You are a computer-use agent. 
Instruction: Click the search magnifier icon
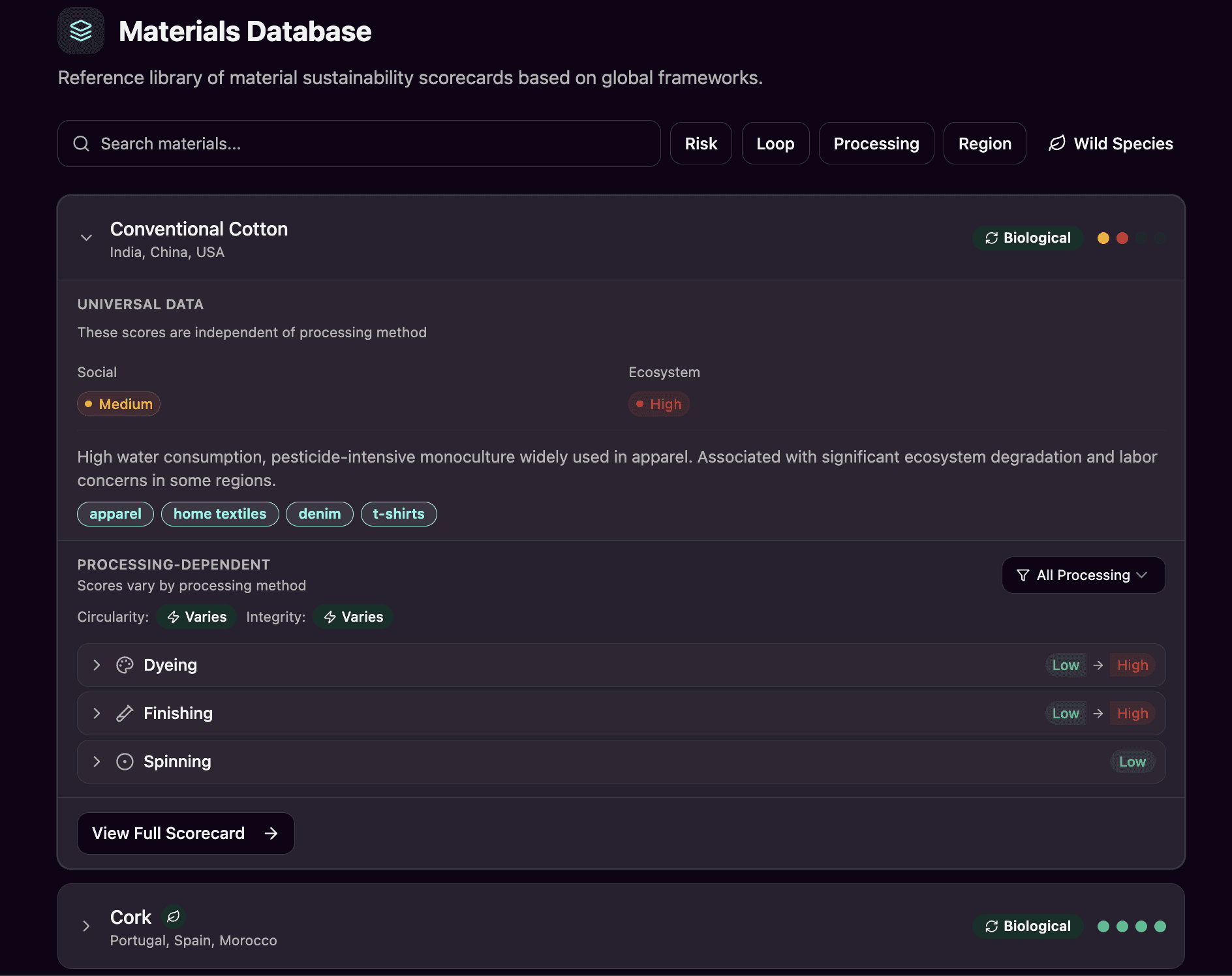pyautogui.click(x=82, y=144)
